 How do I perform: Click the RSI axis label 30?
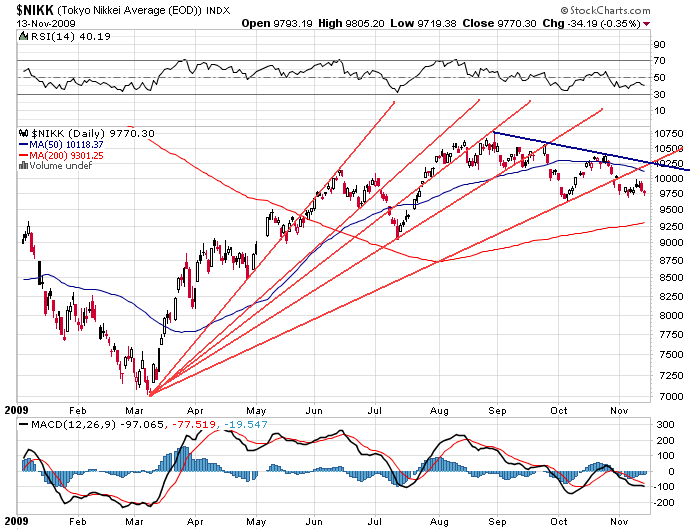click(659, 94)
